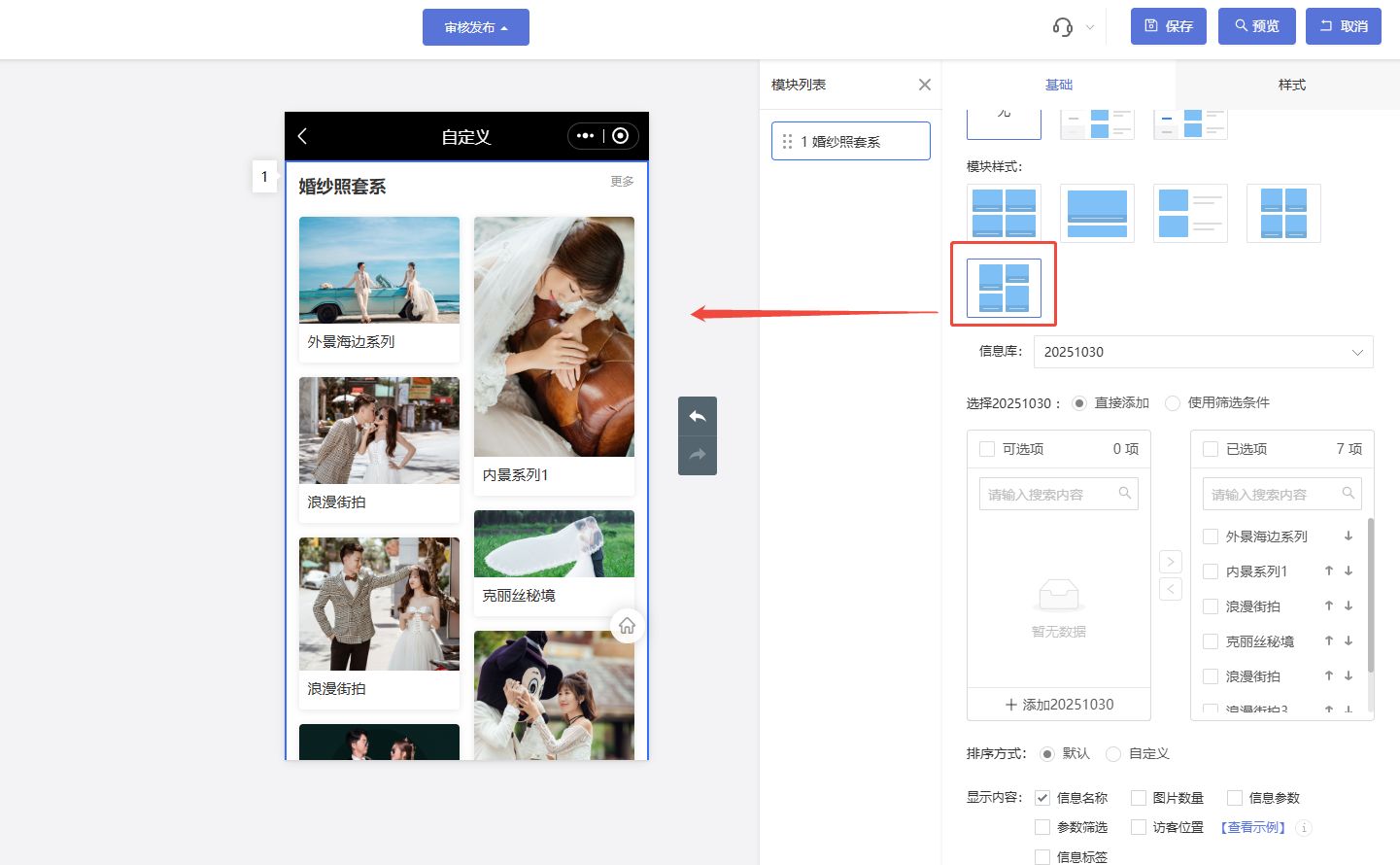Uncheck the 信息名称 display option
This screenshot has width=1400, height=865.
pyautogui.click(x=1042, y=798)
